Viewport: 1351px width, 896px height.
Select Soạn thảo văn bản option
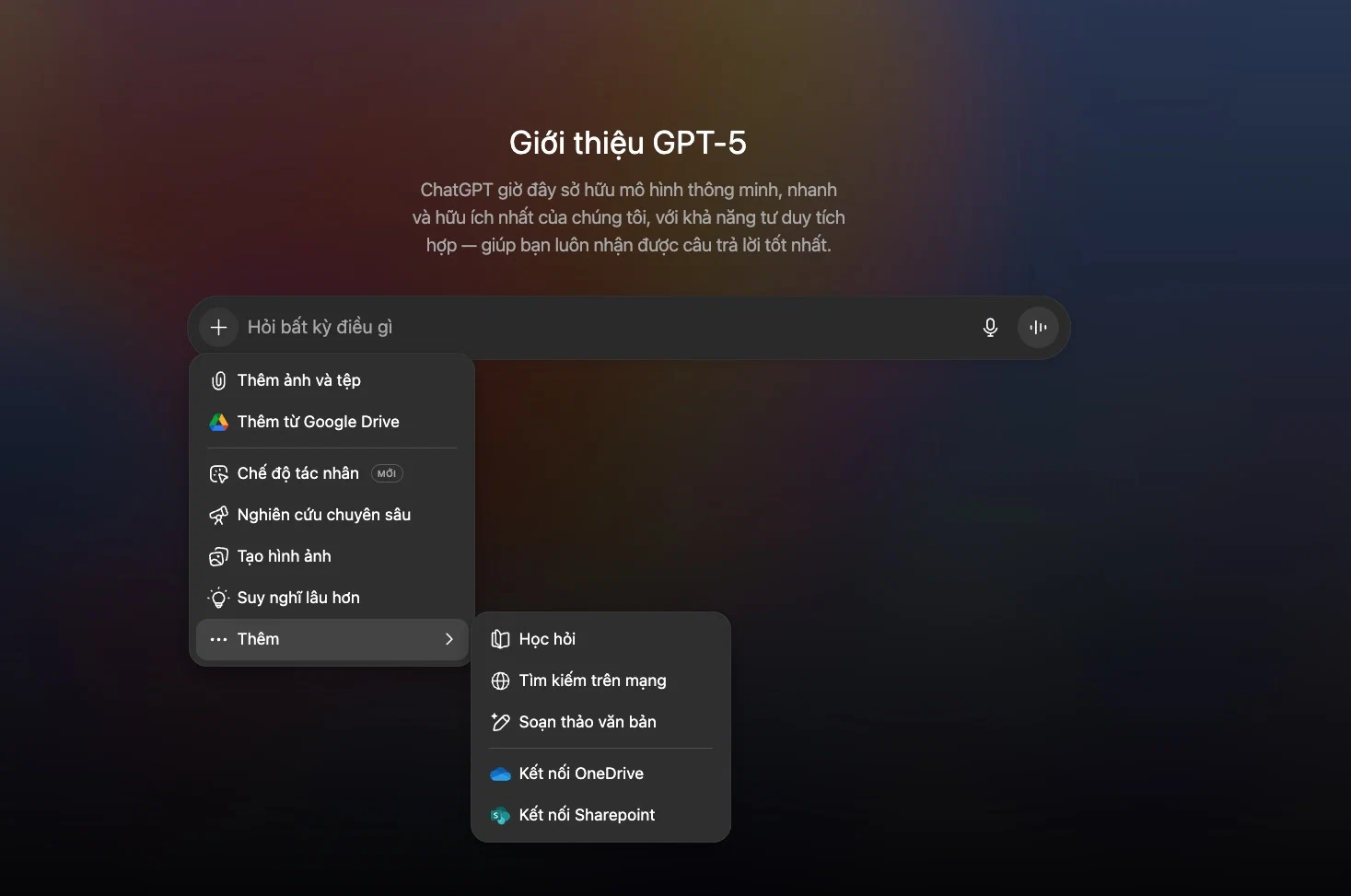tap(600, 722)
